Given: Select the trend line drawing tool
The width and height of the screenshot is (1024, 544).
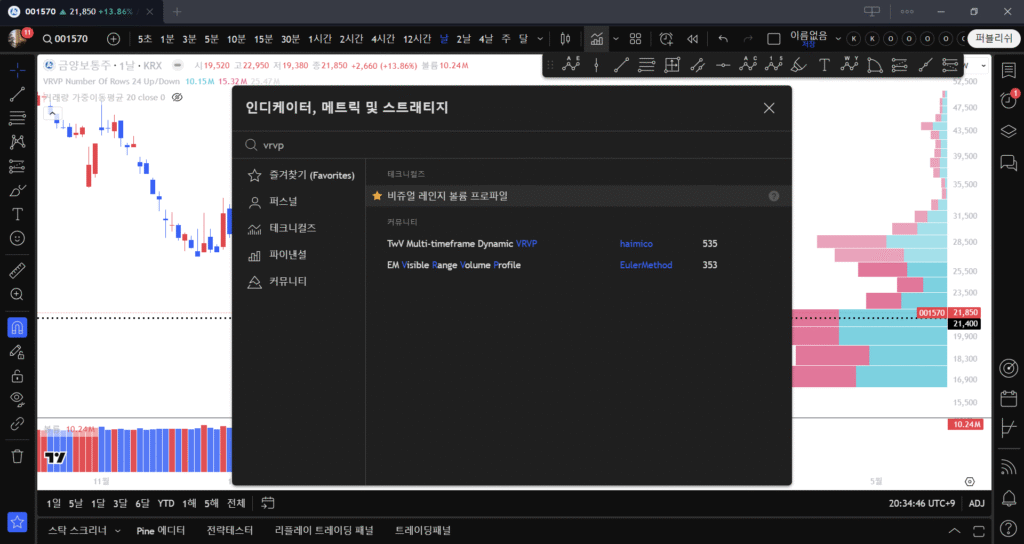Looking at the screenshot, I should tap(17, 94).
